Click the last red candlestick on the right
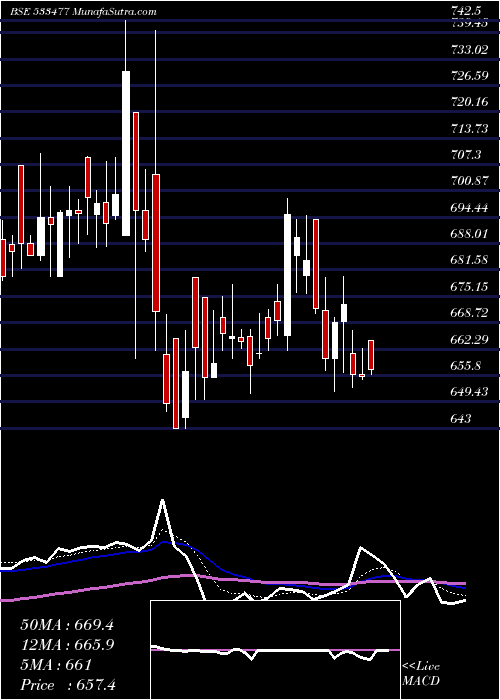 371,355
